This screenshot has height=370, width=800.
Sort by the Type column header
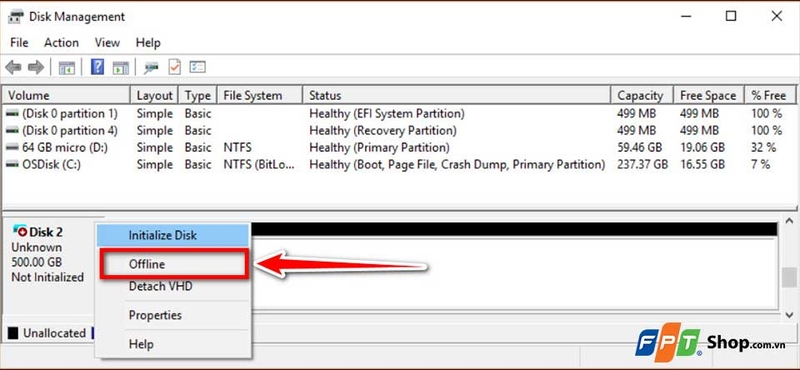point(197,95)
